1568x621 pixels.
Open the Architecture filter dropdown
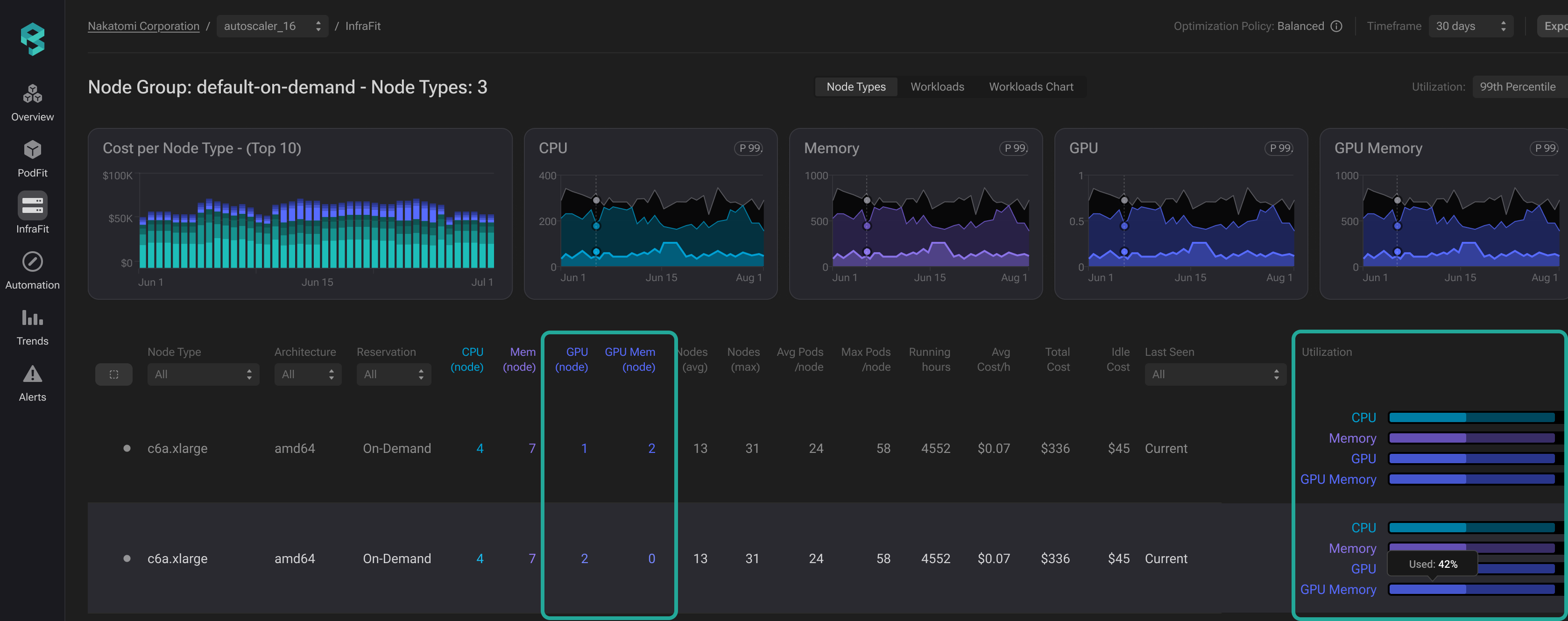coord(308,374)
